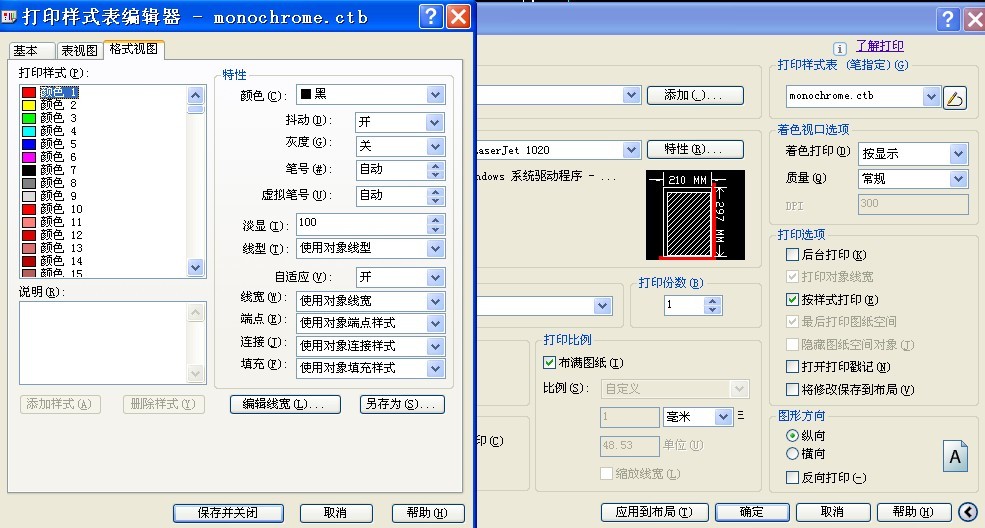Click help question icon in plot dialog title bar
Screen dimensions: 985x528
point(948,19)
